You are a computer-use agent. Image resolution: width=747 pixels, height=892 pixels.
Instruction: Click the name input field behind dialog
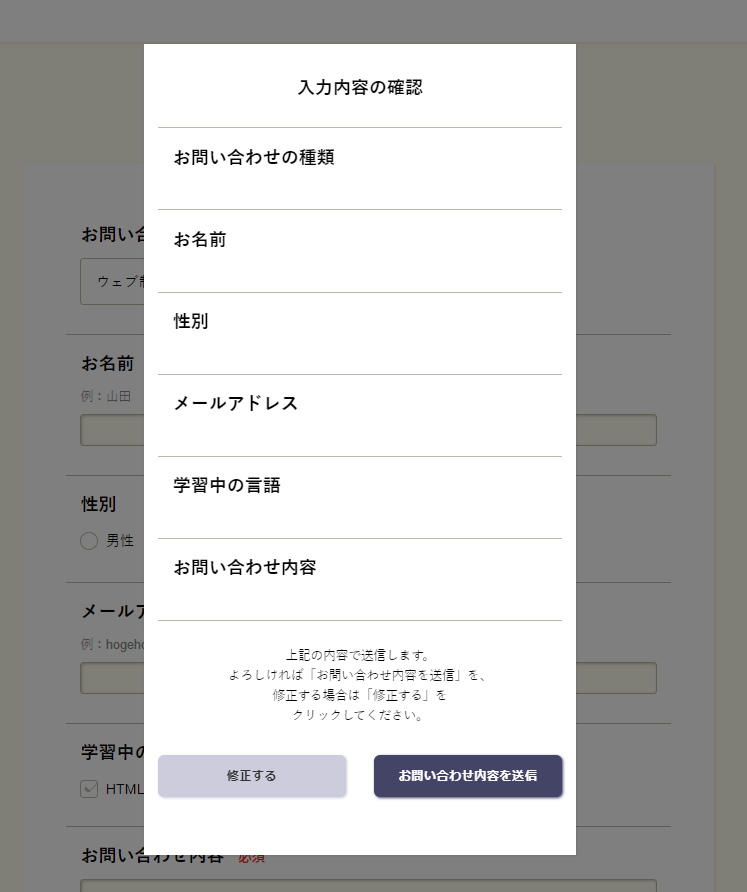click(112, 430)
